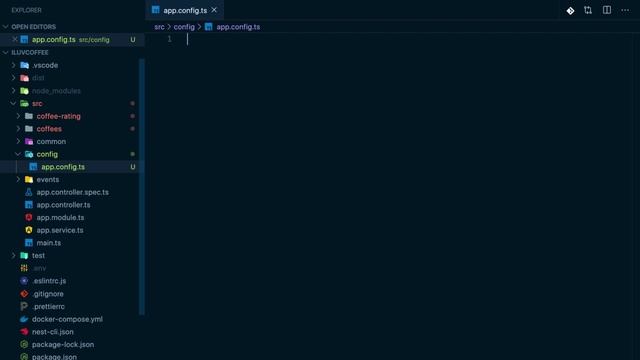Open the .prettierrc file
The width and height of the screenshot is (640, 360).
point(48,306)
